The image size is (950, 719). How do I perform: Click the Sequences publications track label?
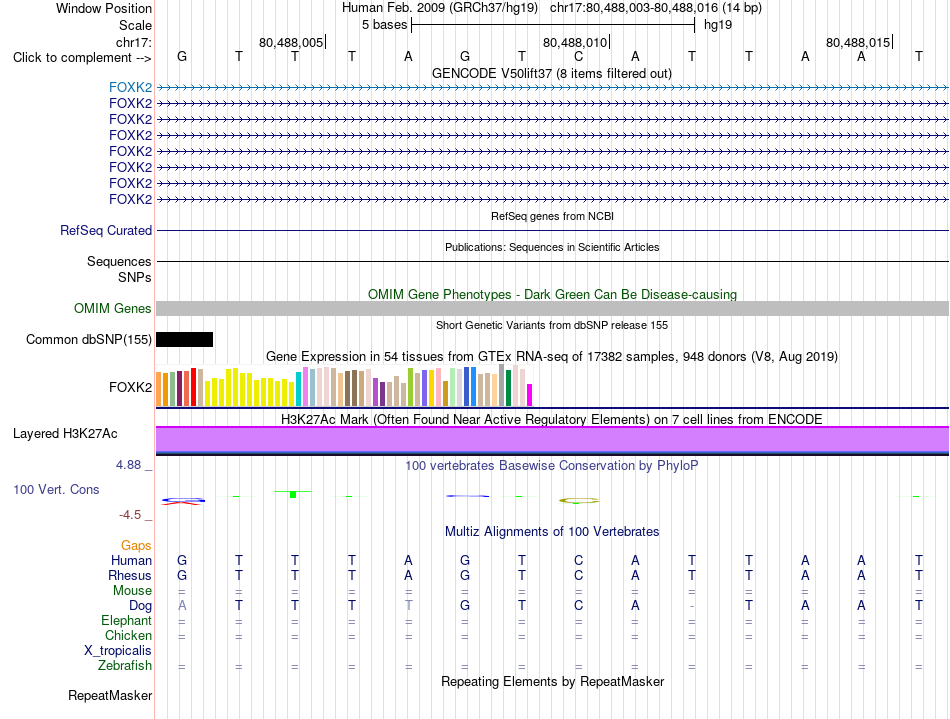coord(119,261)
